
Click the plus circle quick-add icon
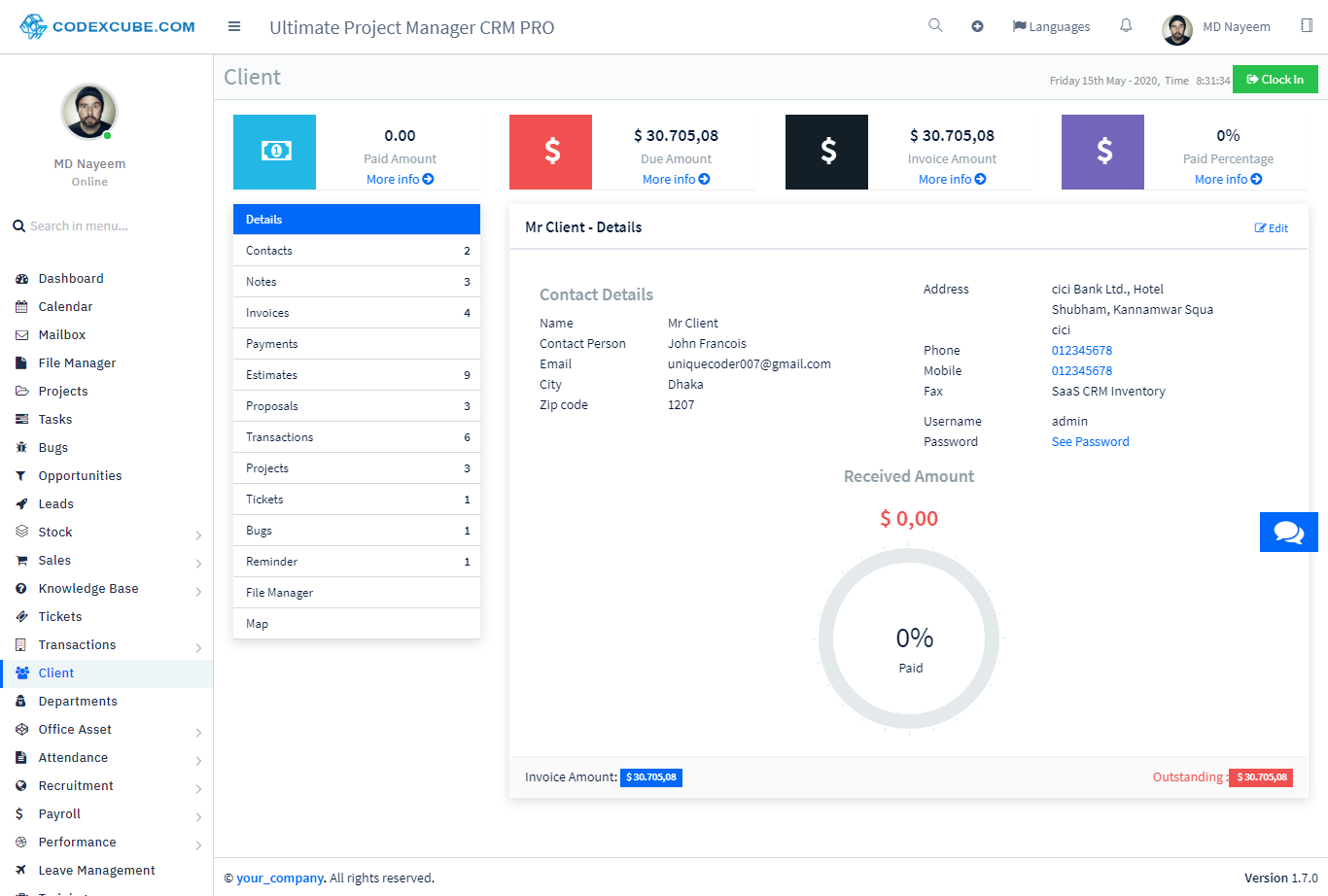tap(977, 26)
